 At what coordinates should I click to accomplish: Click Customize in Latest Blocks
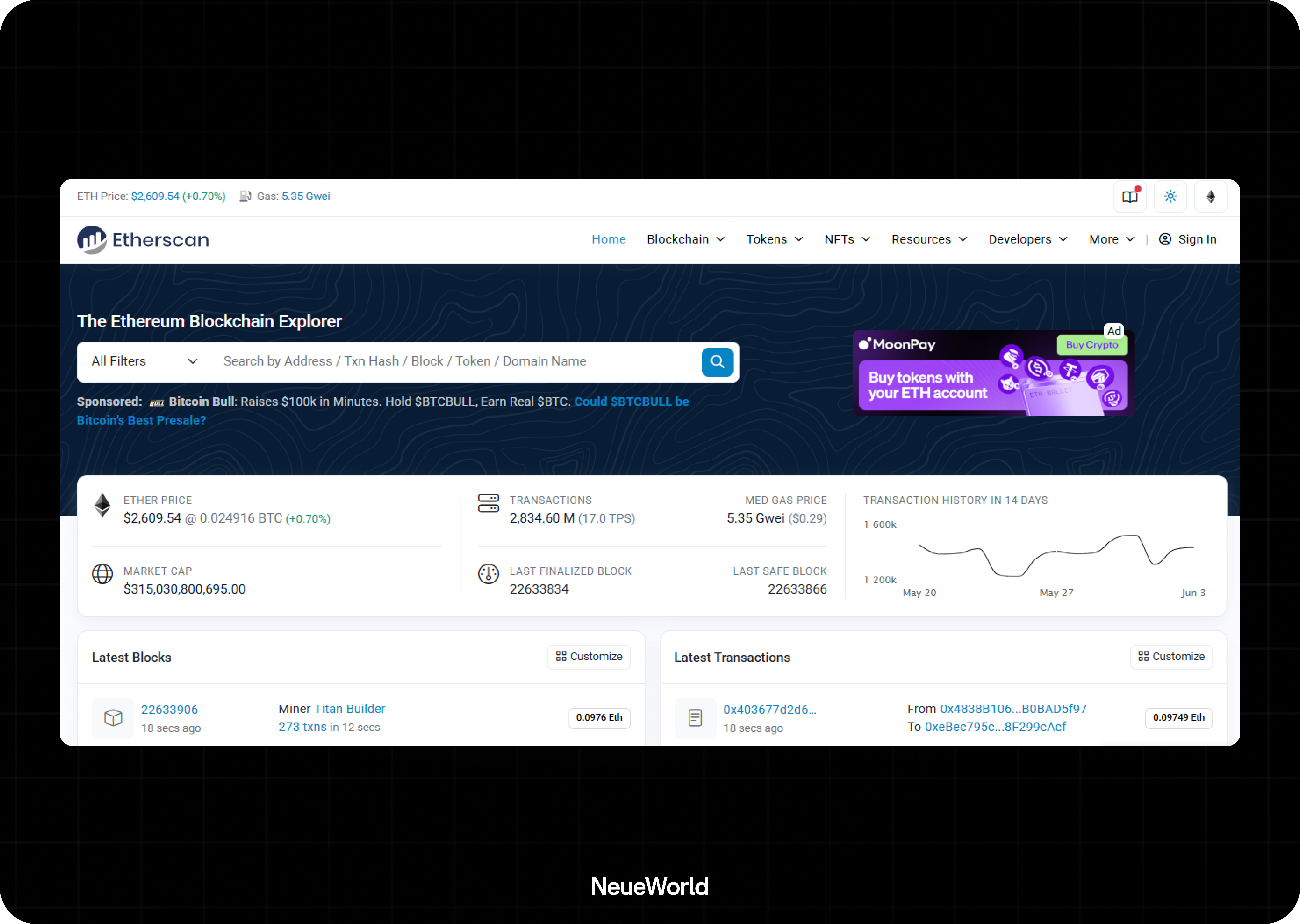[x=589, y=657]
